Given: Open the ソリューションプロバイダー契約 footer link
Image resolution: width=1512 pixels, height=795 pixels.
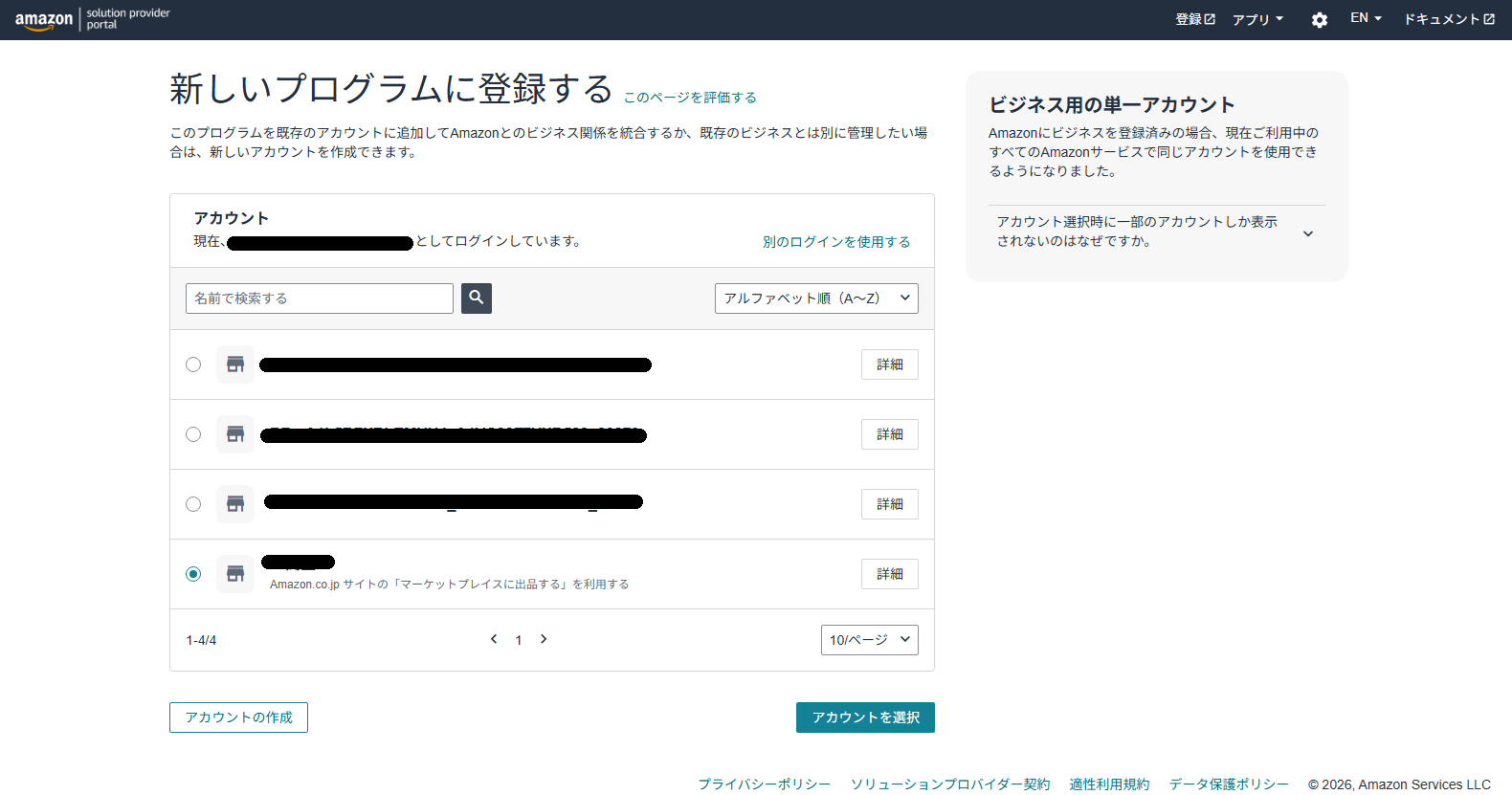Looking at the screenshot, I should coord(950,784).
